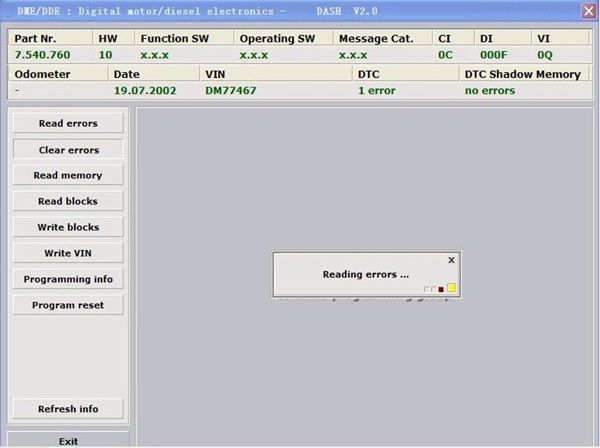
Task: Select date value 19.07.2002
Action: click(x=145, y=91)
